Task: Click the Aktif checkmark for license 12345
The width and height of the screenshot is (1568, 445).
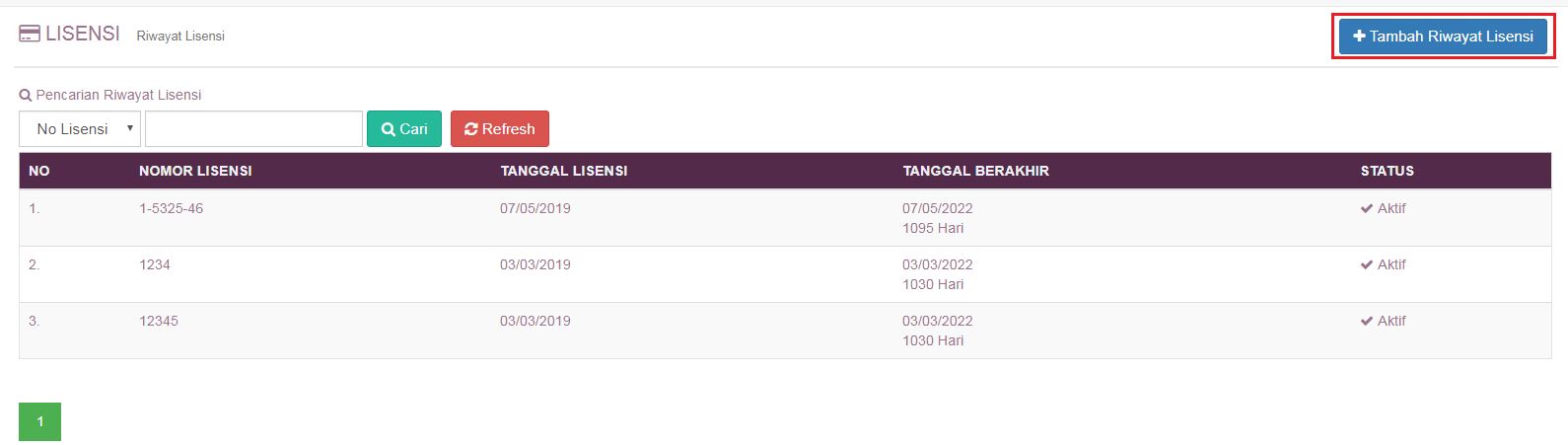Action: (x=1367, y=321)
